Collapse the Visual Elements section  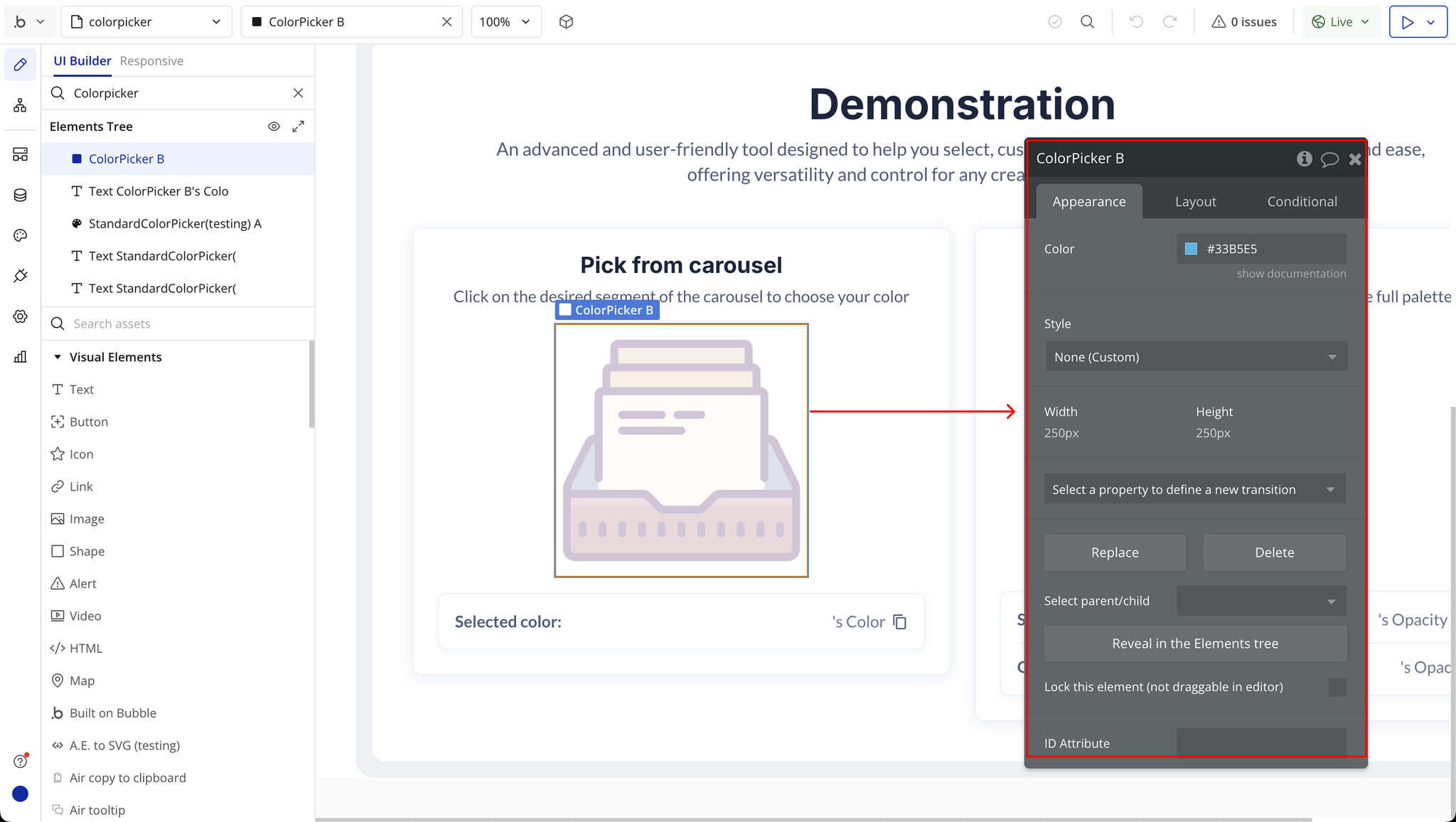click(x=58, y=357)
